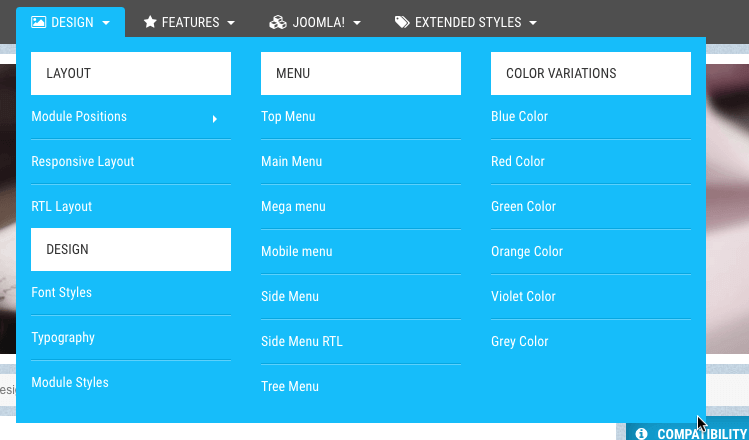Switch to the Orange Color variation
This screenshot has width=749, height=440.
click(x=527, y=252)
